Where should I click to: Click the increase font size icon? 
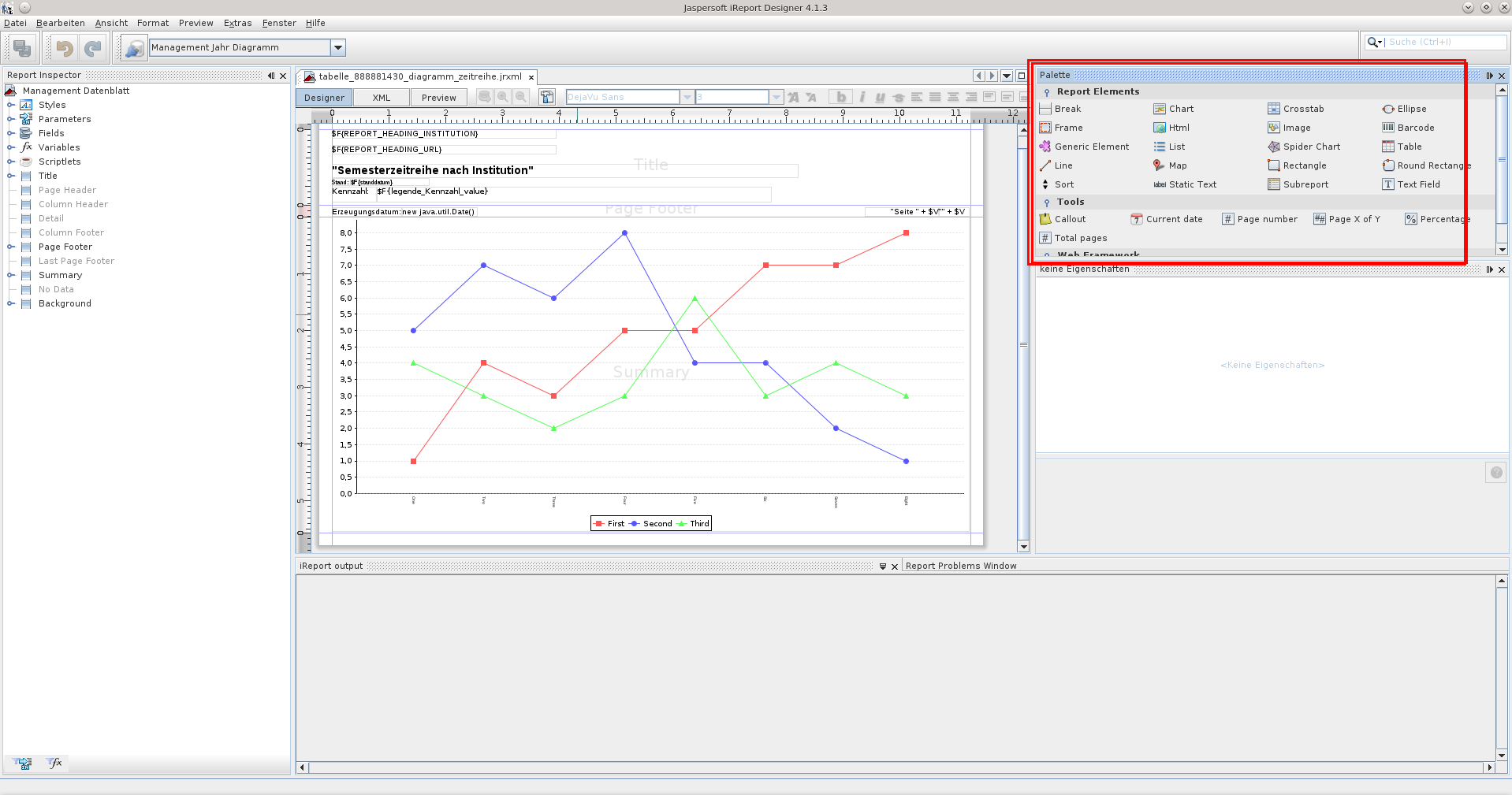pyautogui.click(x=793, y=97)
